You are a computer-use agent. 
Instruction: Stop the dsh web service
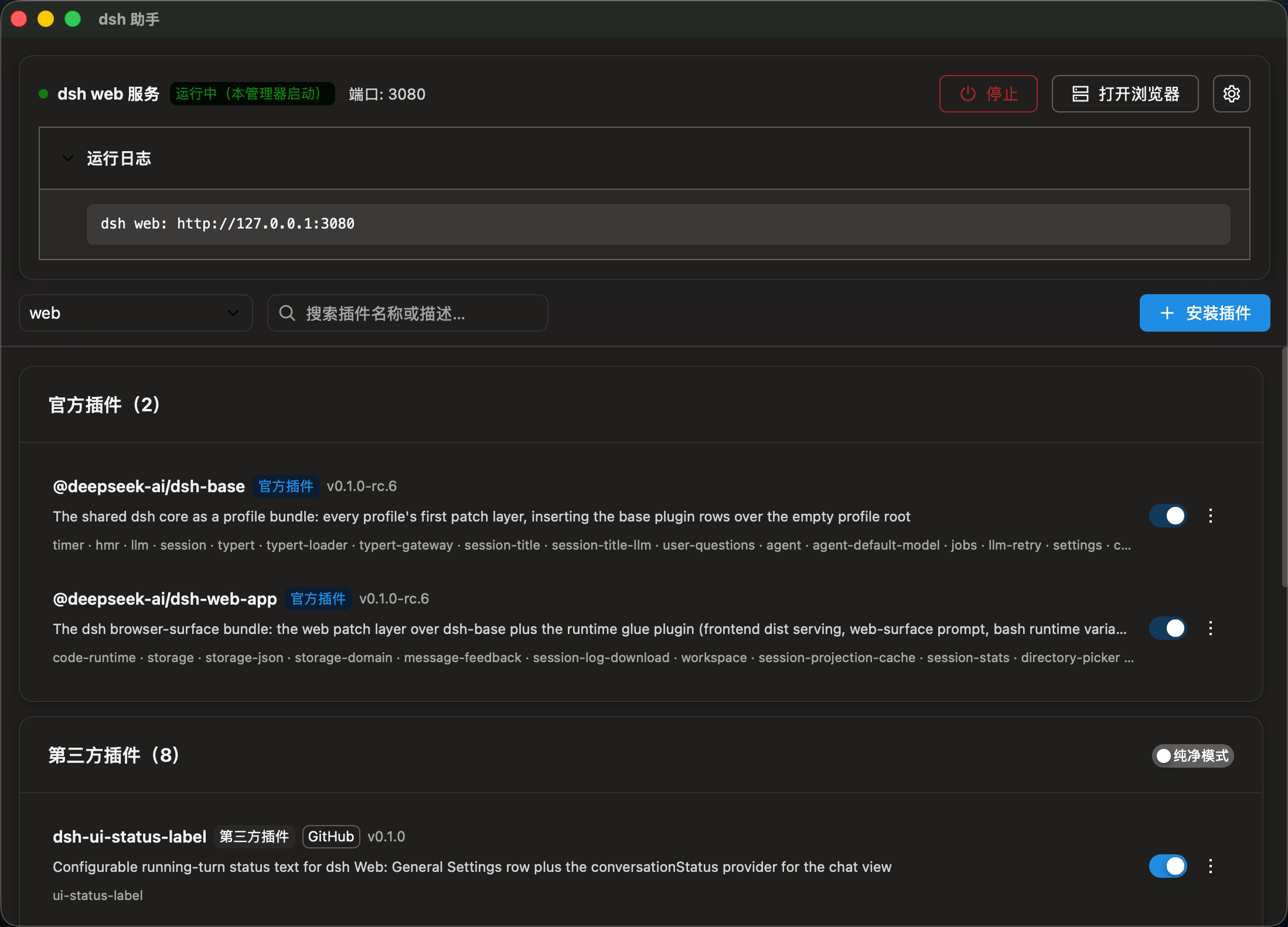[989, 94]
